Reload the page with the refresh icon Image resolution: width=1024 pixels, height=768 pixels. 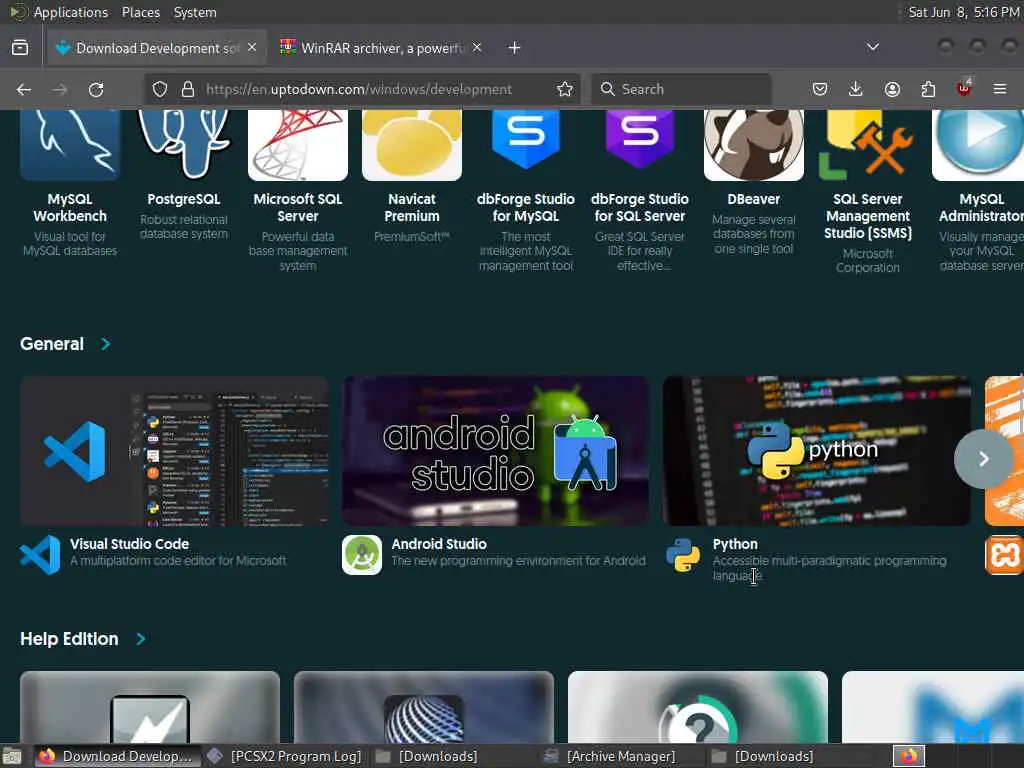click(96, 89)
